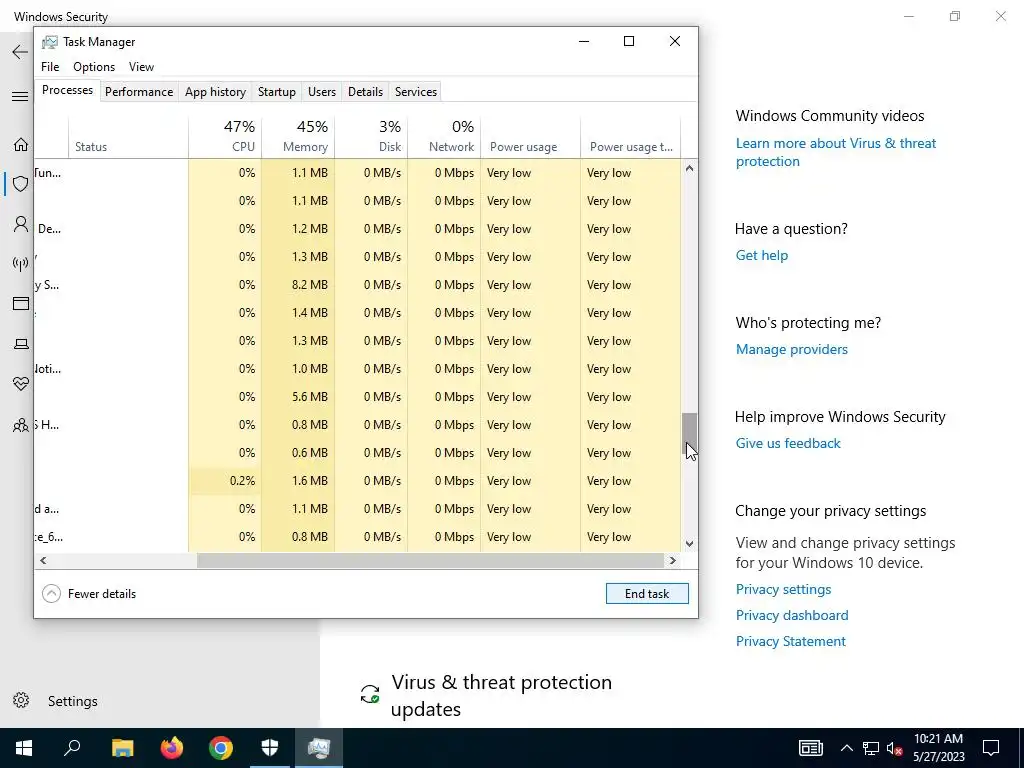Screen dimensions: 1024x768
Task: Select the row with 5.6 MB memory
Action: click(358, 396)
